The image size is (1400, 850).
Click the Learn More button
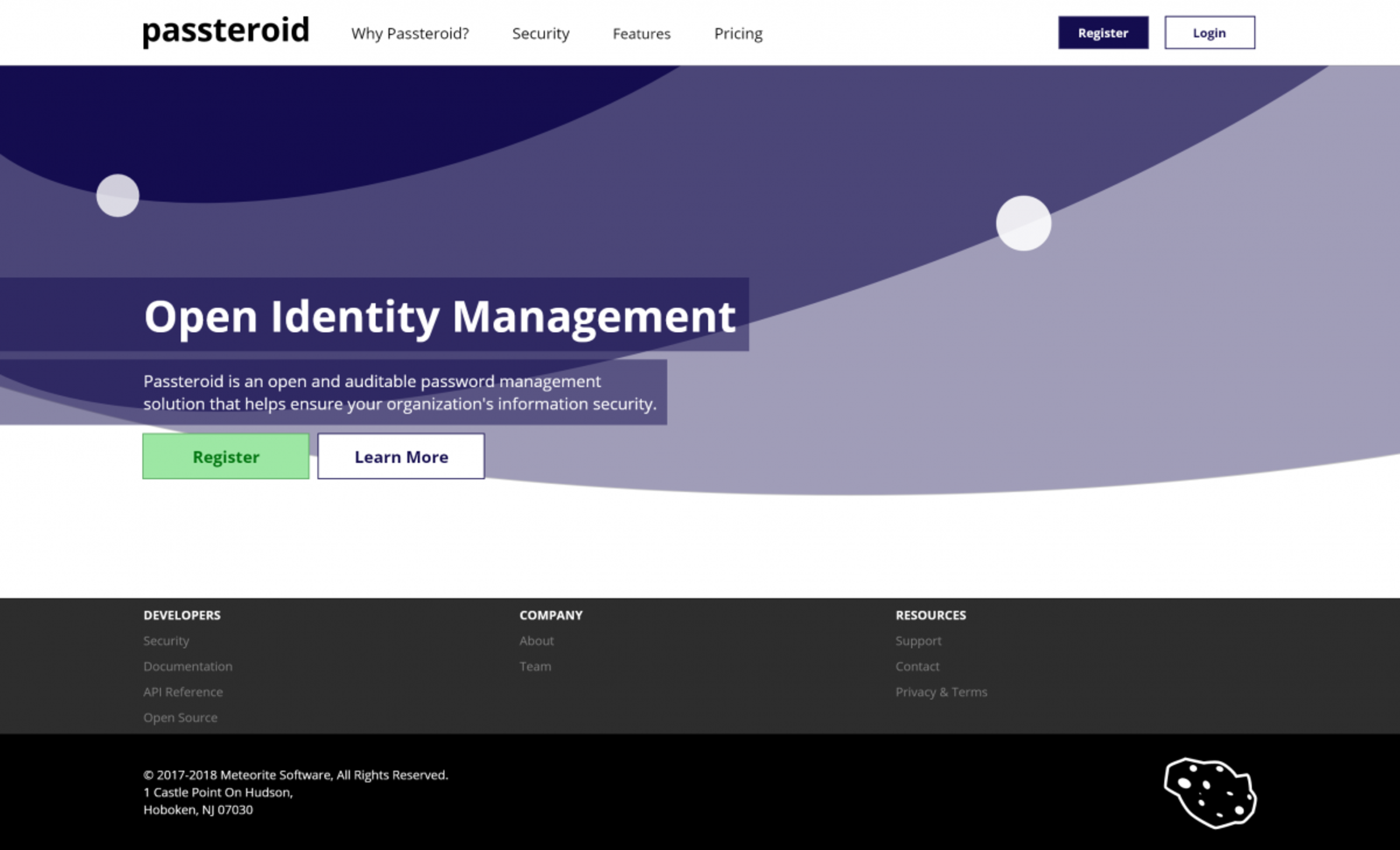pos(401,456)
